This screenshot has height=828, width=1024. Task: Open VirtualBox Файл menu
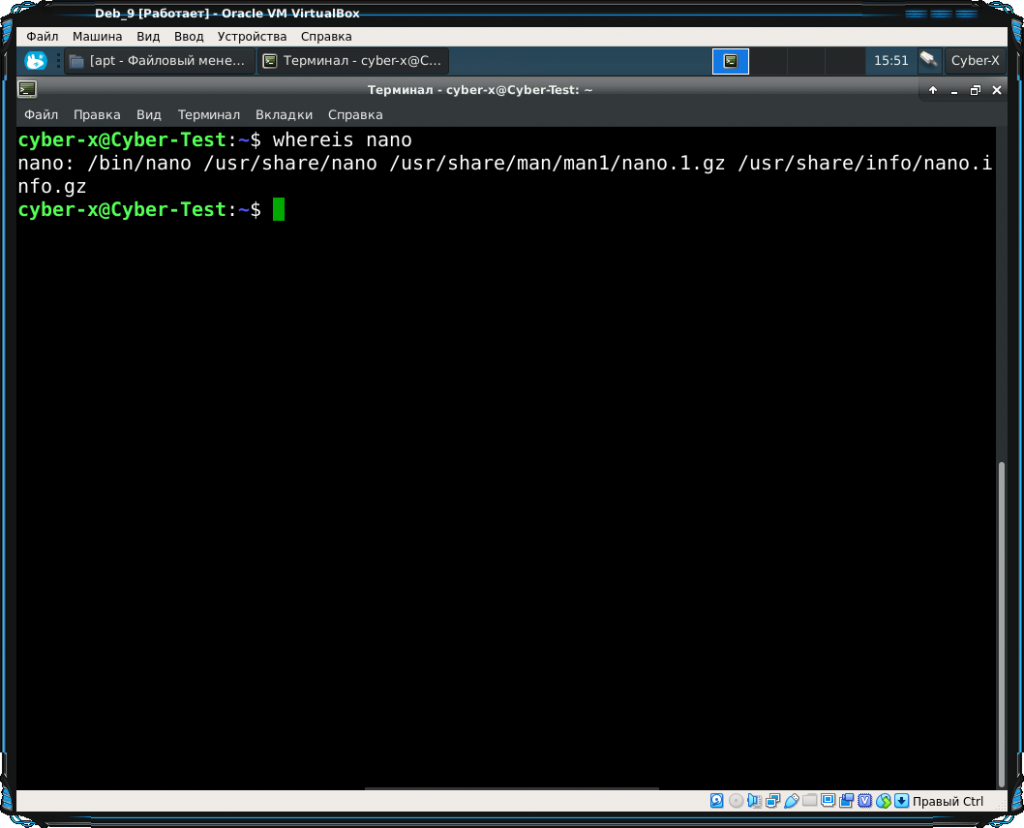42,37
